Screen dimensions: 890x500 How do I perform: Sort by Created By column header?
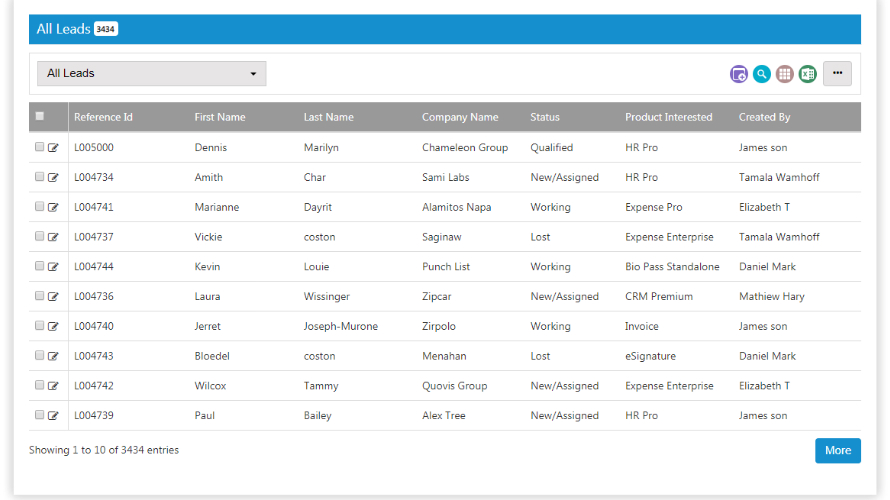(x=764, y=117)
